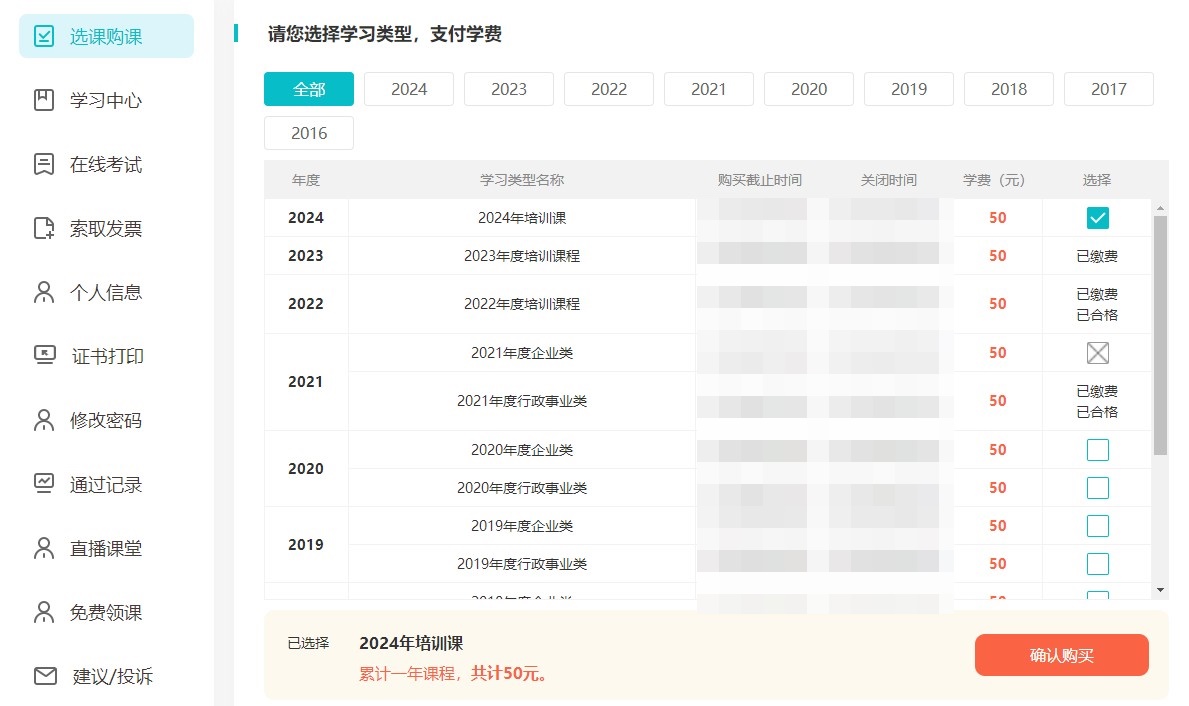1189x706 pixels.
Task: Select the 在线考试 sidebar icon
Action: click(x=44, y=163)
